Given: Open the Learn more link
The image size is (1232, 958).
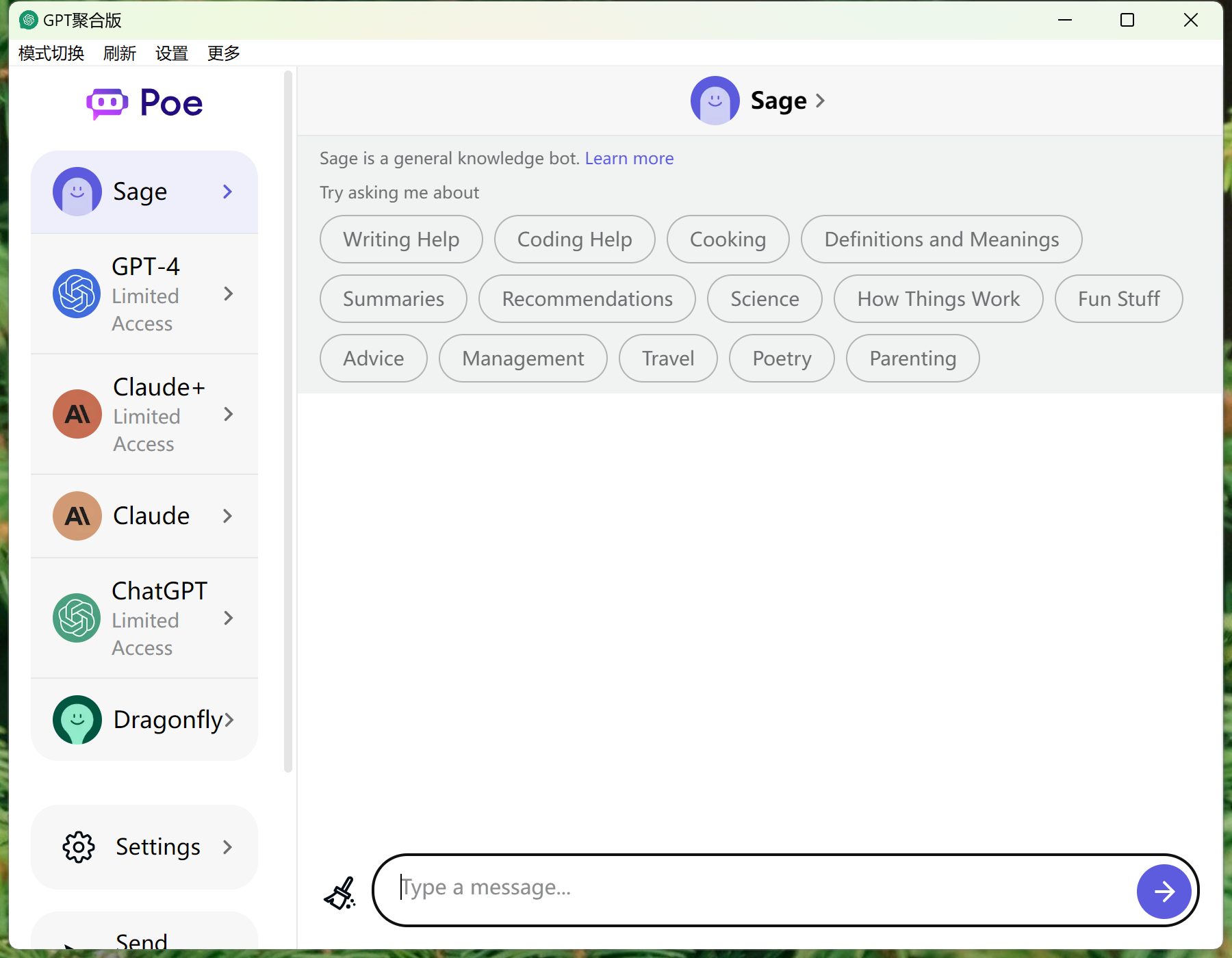Looking at the screenshot, I should 629,158.
